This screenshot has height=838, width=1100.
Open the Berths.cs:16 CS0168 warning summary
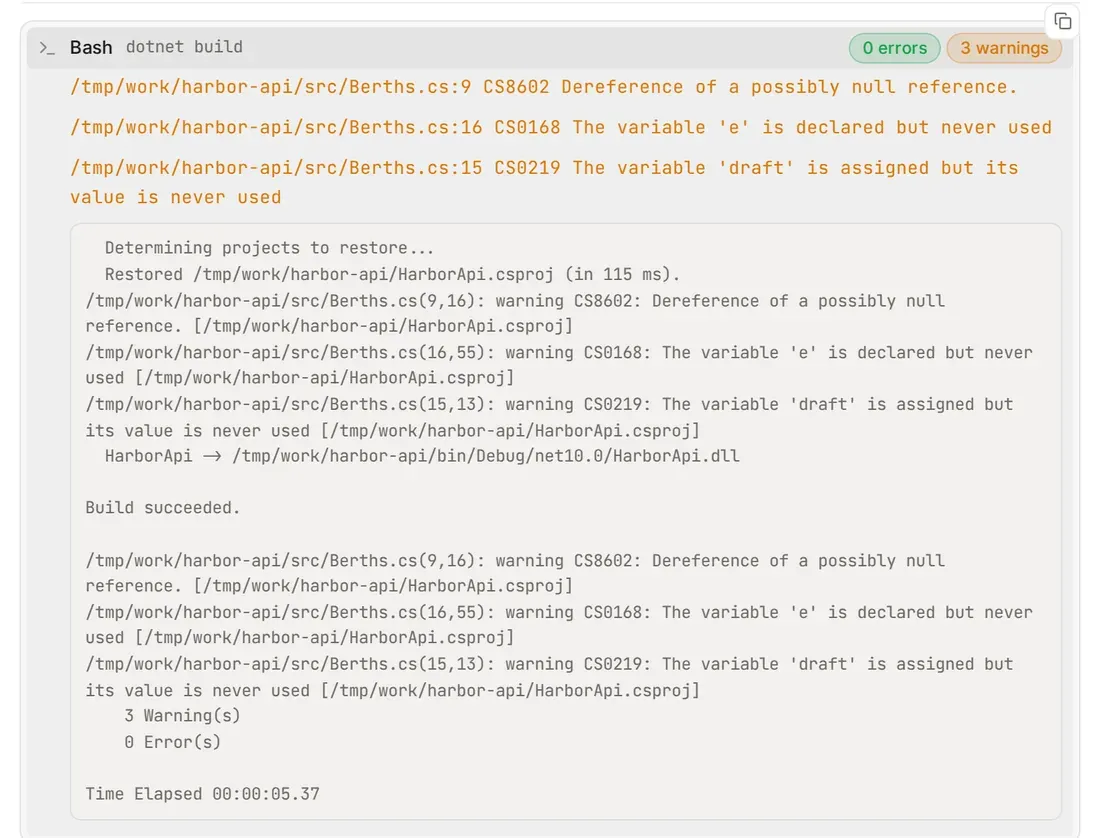pos(561,128)
